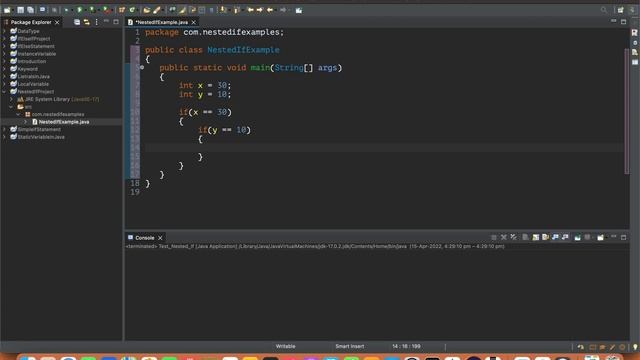The height and width of the screenshot is (360, 640).
Task: Click the Save toolbar icon
Action: tap(20, 10)
